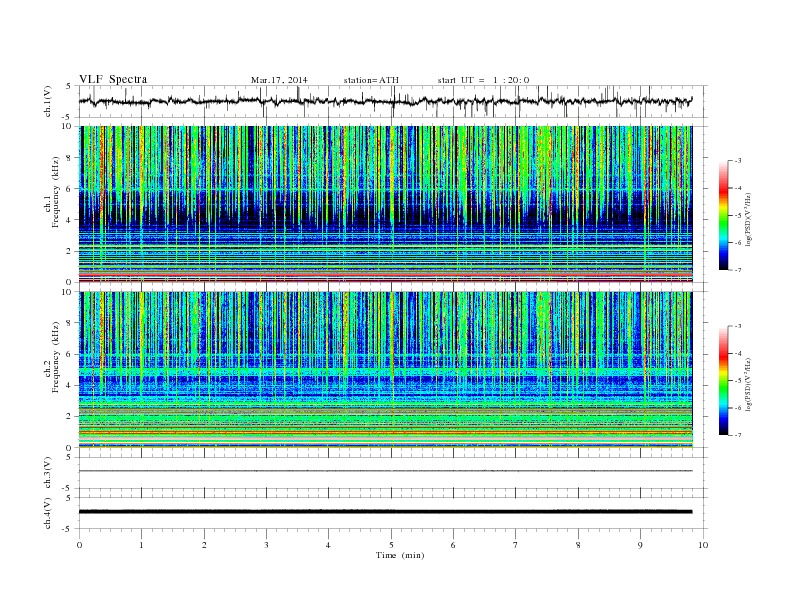Click the "VLF Spectra" title text
Image resolution: width=792 pixels, height=612 pixels.
(x=113, y=79)
